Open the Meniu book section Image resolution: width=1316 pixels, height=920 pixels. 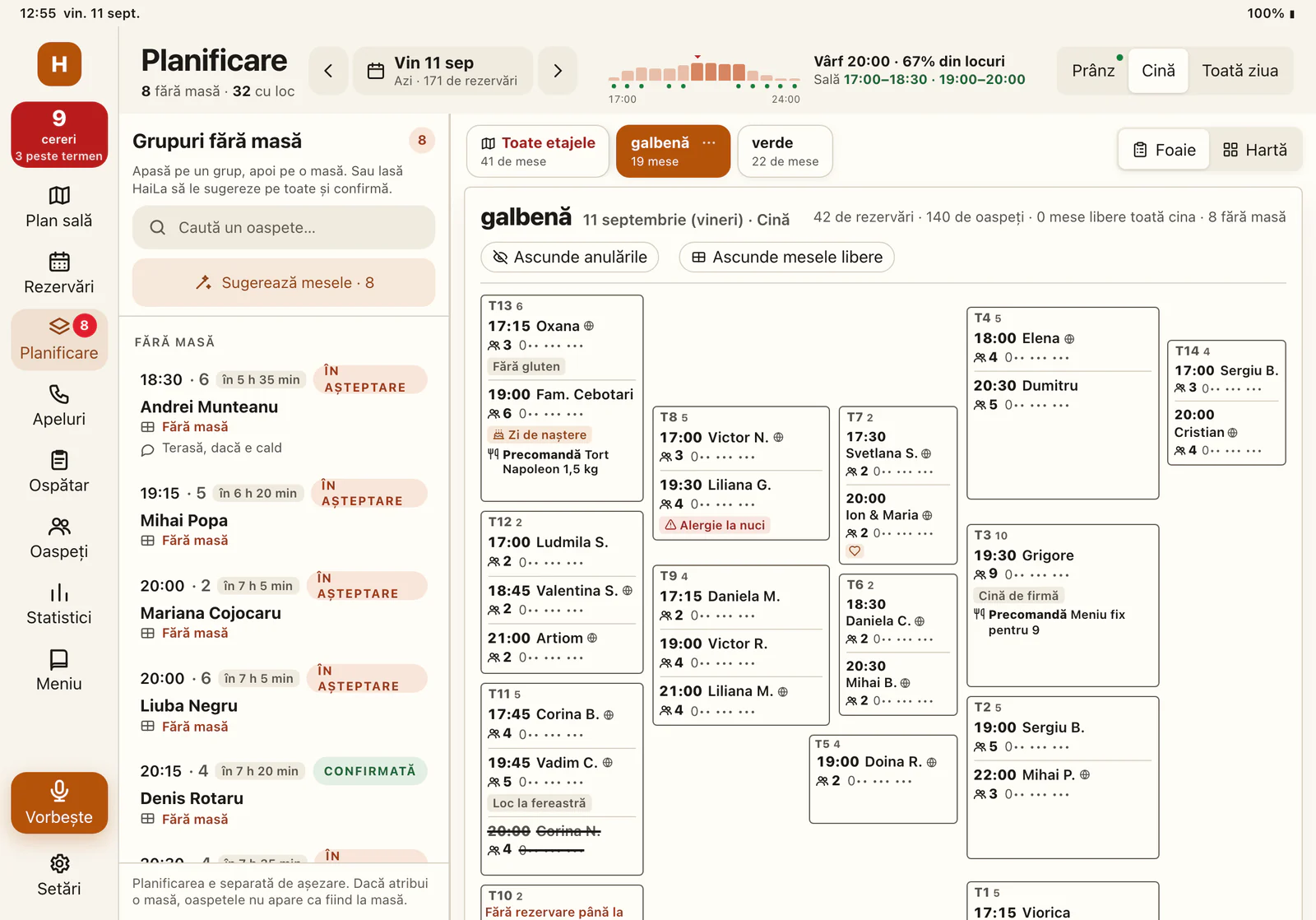59,671
